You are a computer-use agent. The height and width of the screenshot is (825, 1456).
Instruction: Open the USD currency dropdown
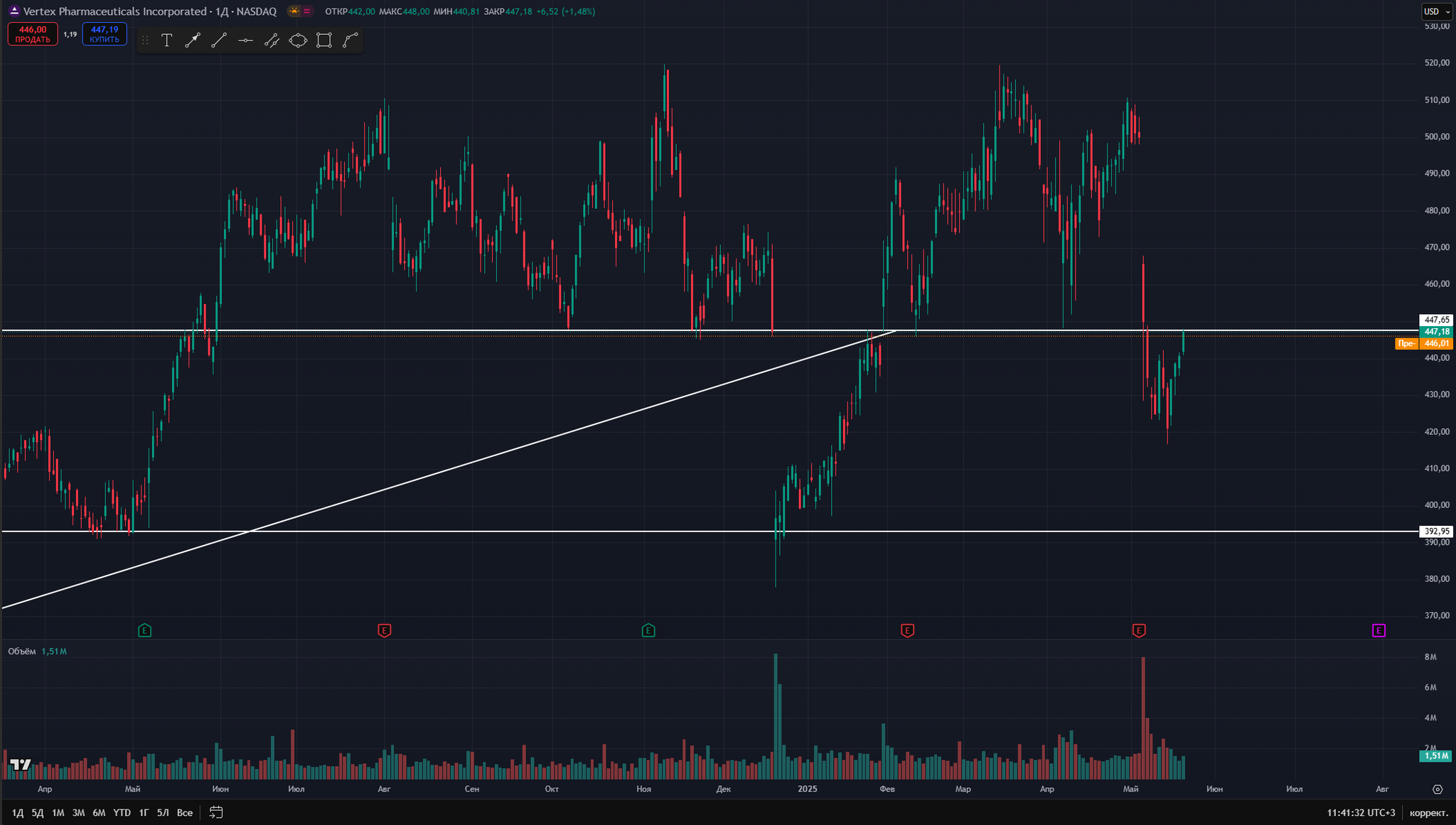(1437, 11)
